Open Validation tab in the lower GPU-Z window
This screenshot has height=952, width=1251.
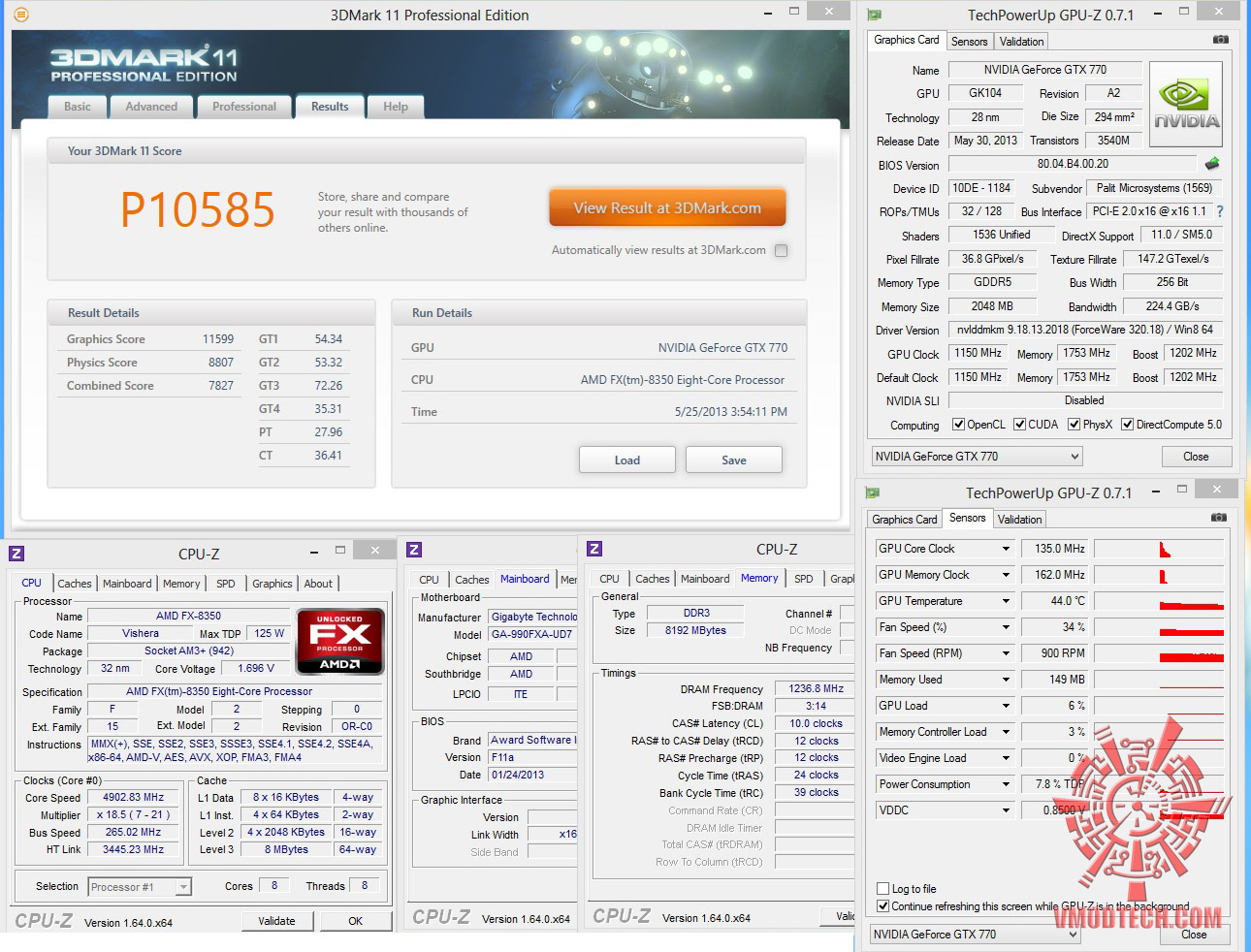point(1020,520)
